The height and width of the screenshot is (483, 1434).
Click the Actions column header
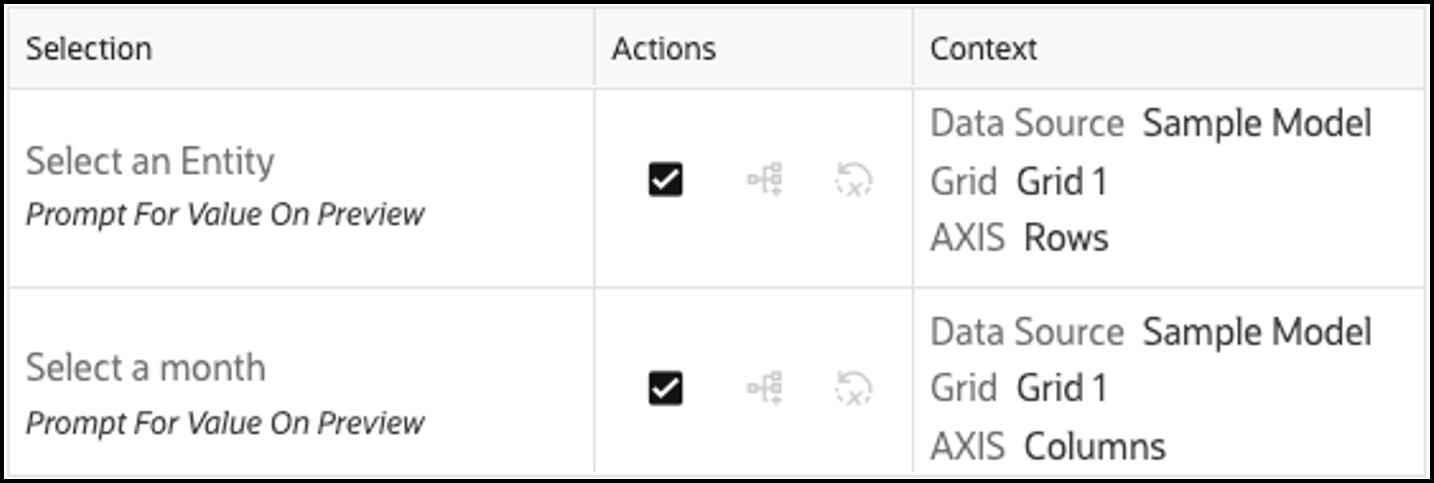(664, 49)
